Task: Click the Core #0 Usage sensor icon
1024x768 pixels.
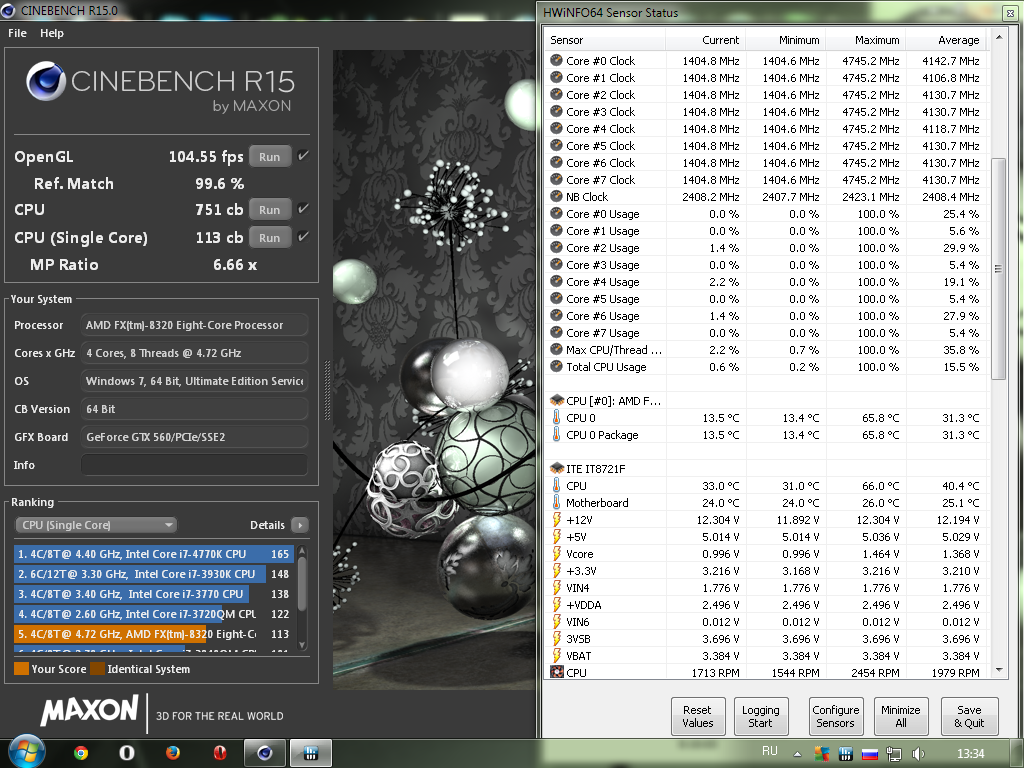Action: point(556,213)
